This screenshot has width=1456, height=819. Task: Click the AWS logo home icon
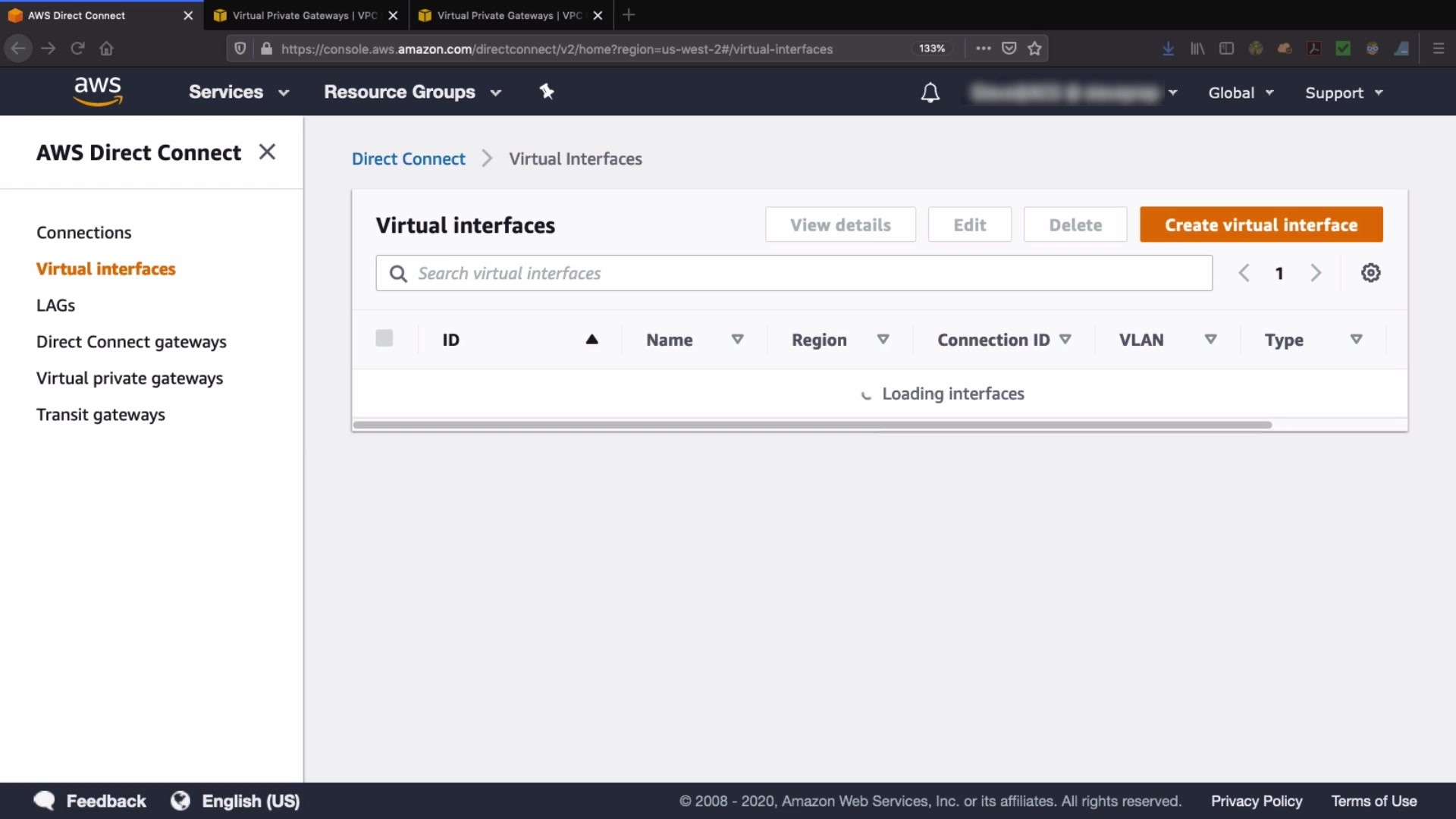(x=98, y=91)
